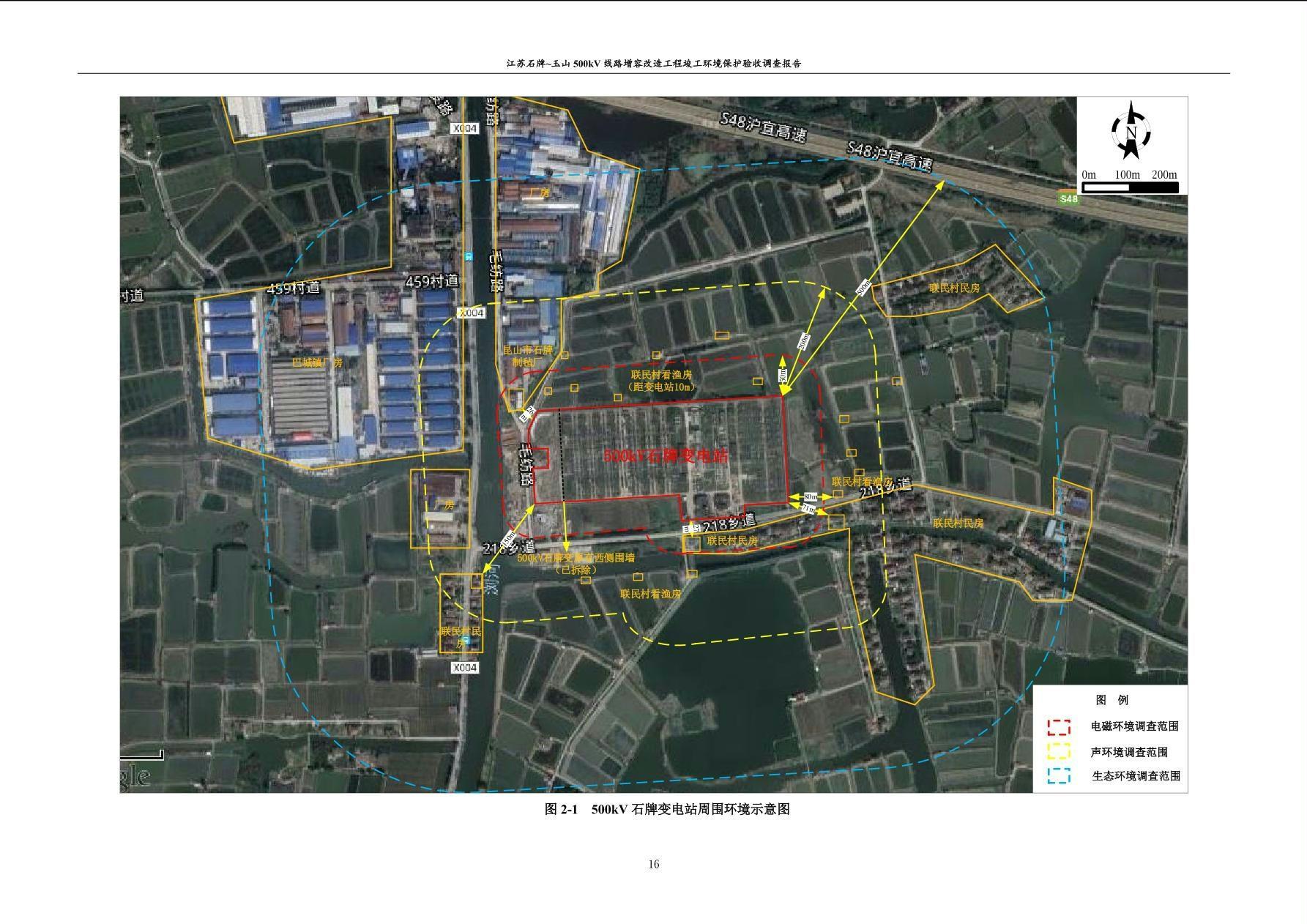Click page number 16 at bottom

coord(653,864)
